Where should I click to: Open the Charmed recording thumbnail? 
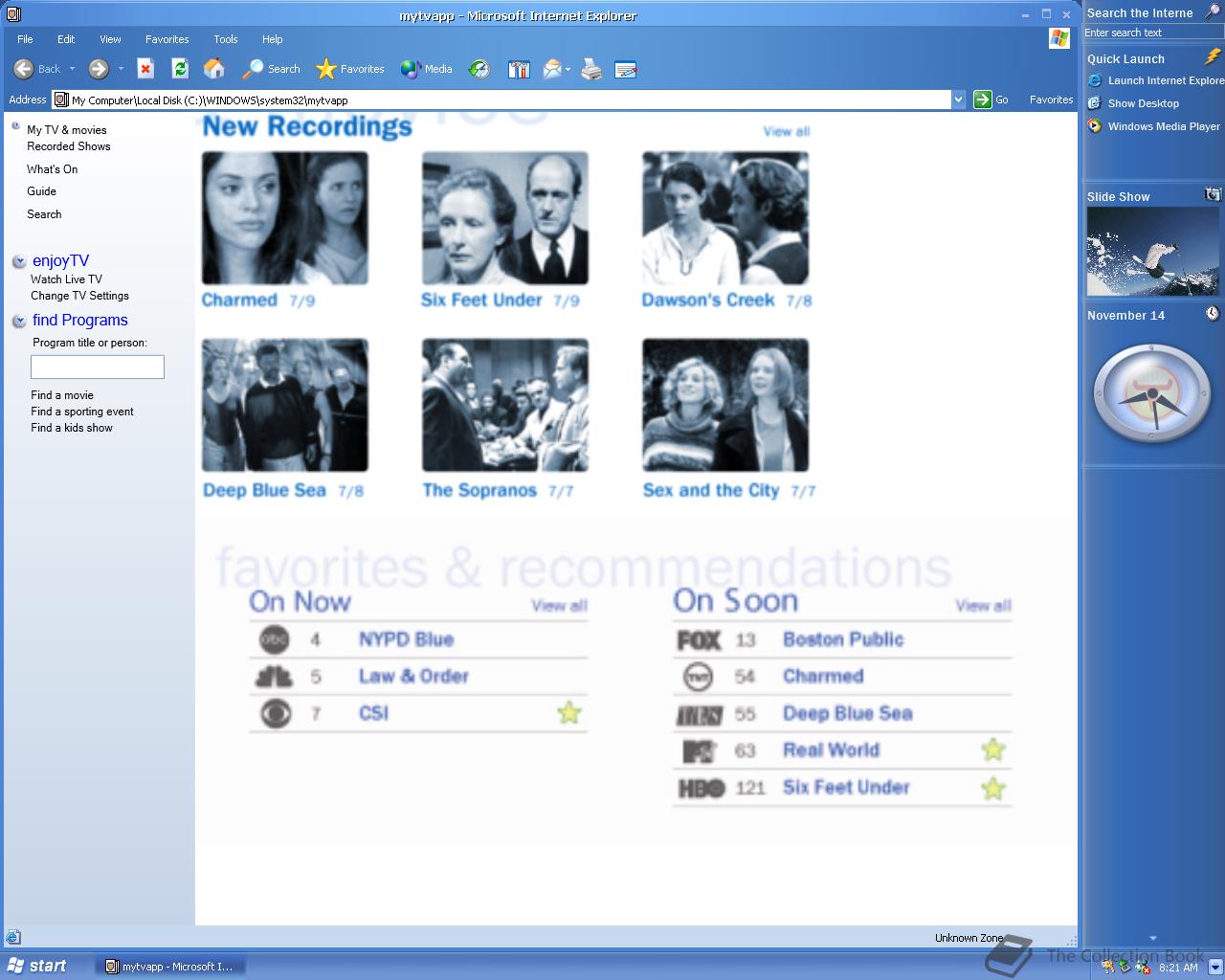[x=285, y=218]
